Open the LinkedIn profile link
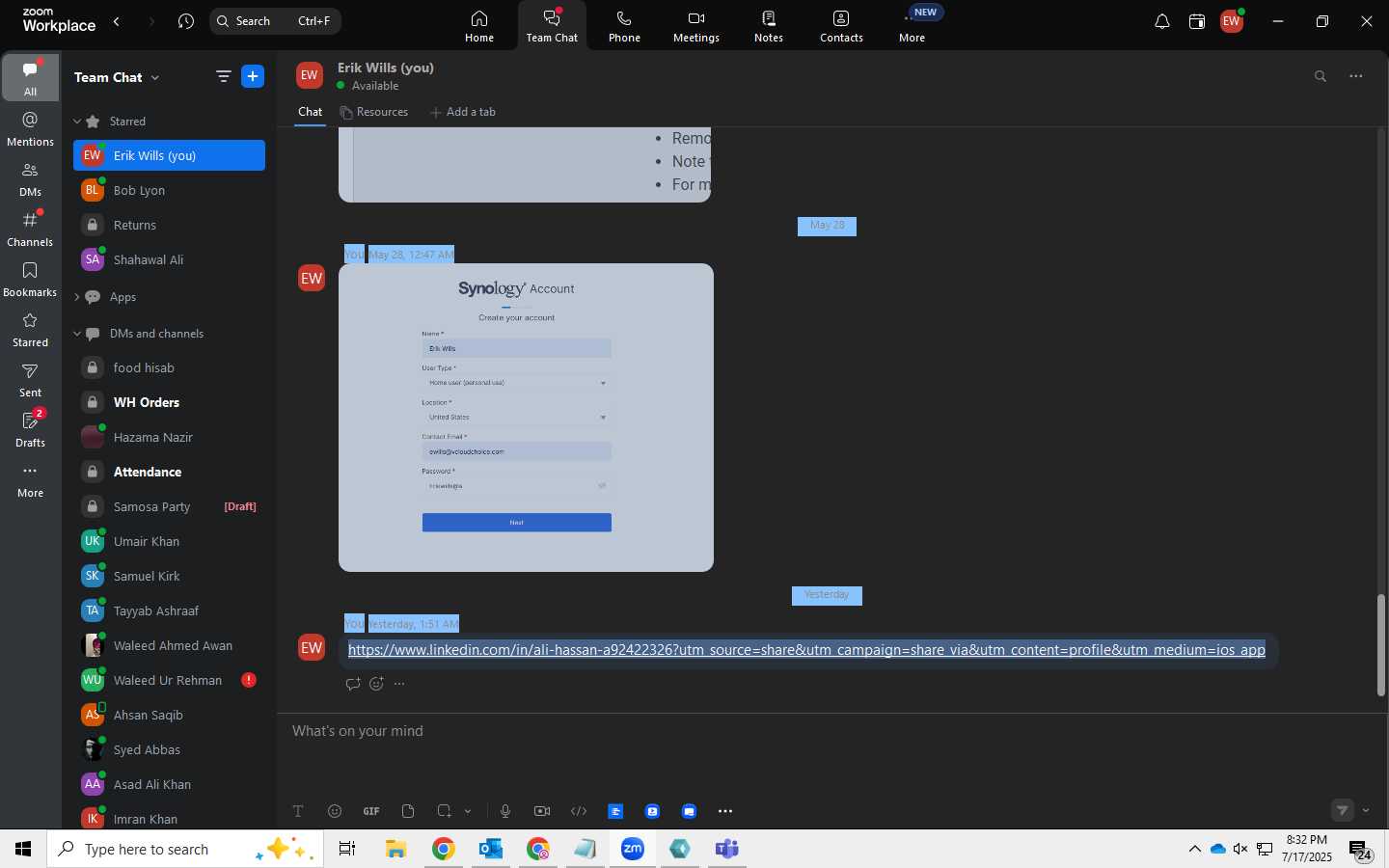1389x868 pixels. tap(806, 650)
